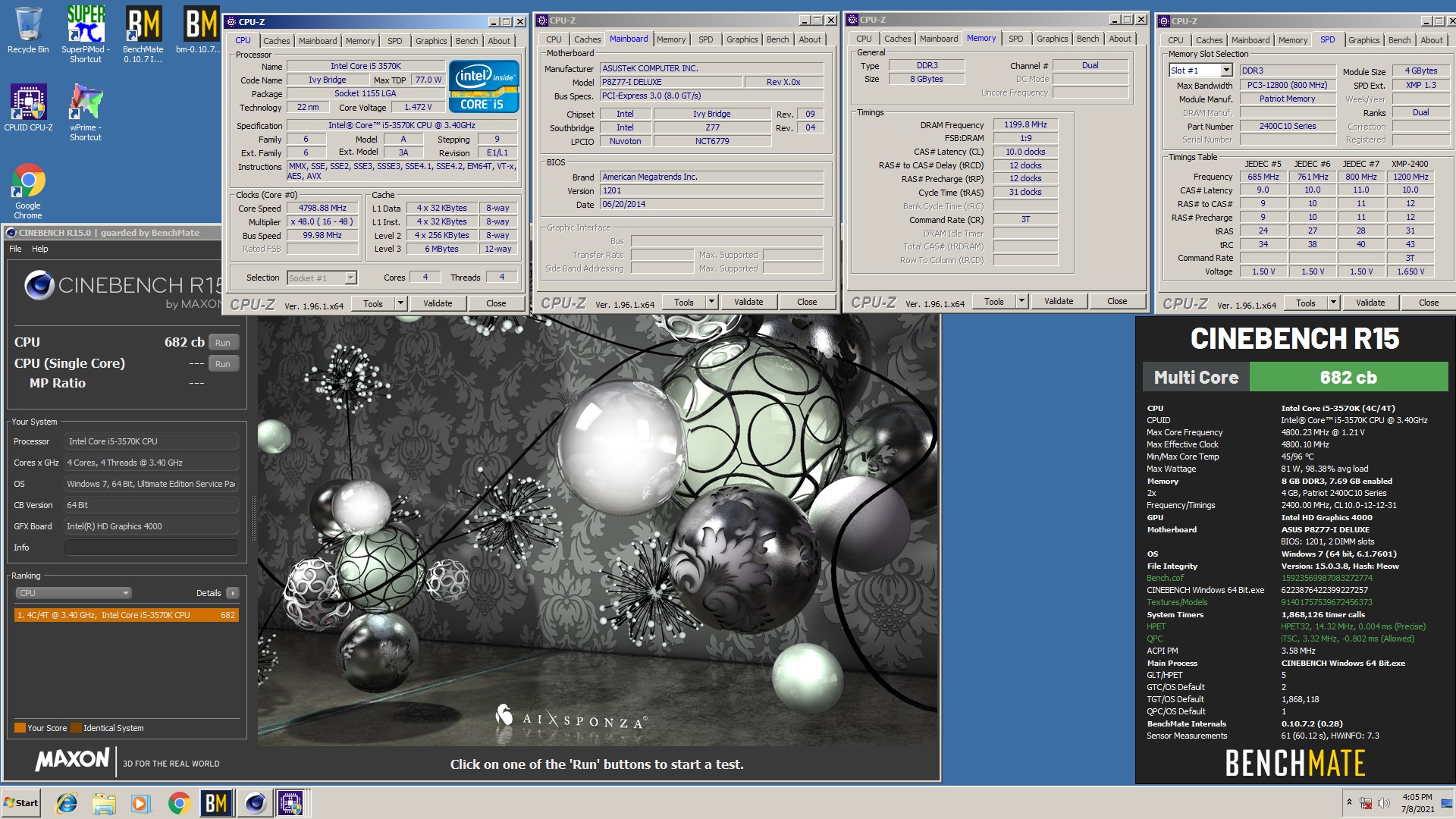
Task: Open Chrome from the taskbar
Action: pyautogui.click(x=179, y=803)
